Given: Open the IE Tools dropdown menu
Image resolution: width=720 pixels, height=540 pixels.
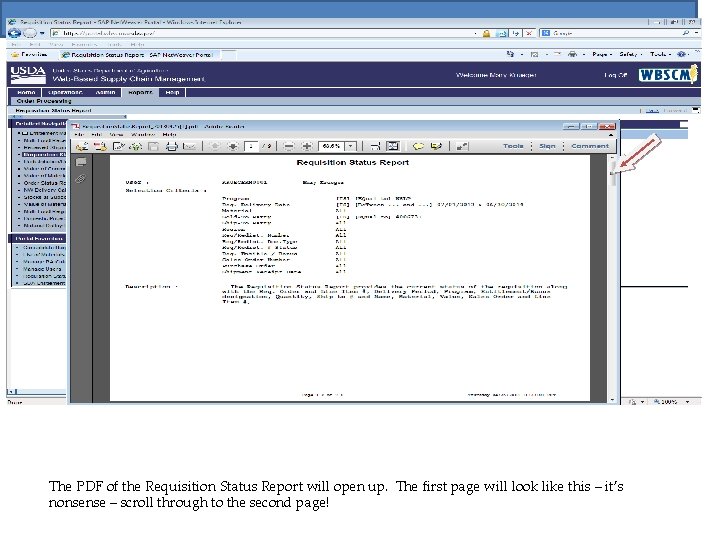Looking at the screenshot, I should 660,54.
